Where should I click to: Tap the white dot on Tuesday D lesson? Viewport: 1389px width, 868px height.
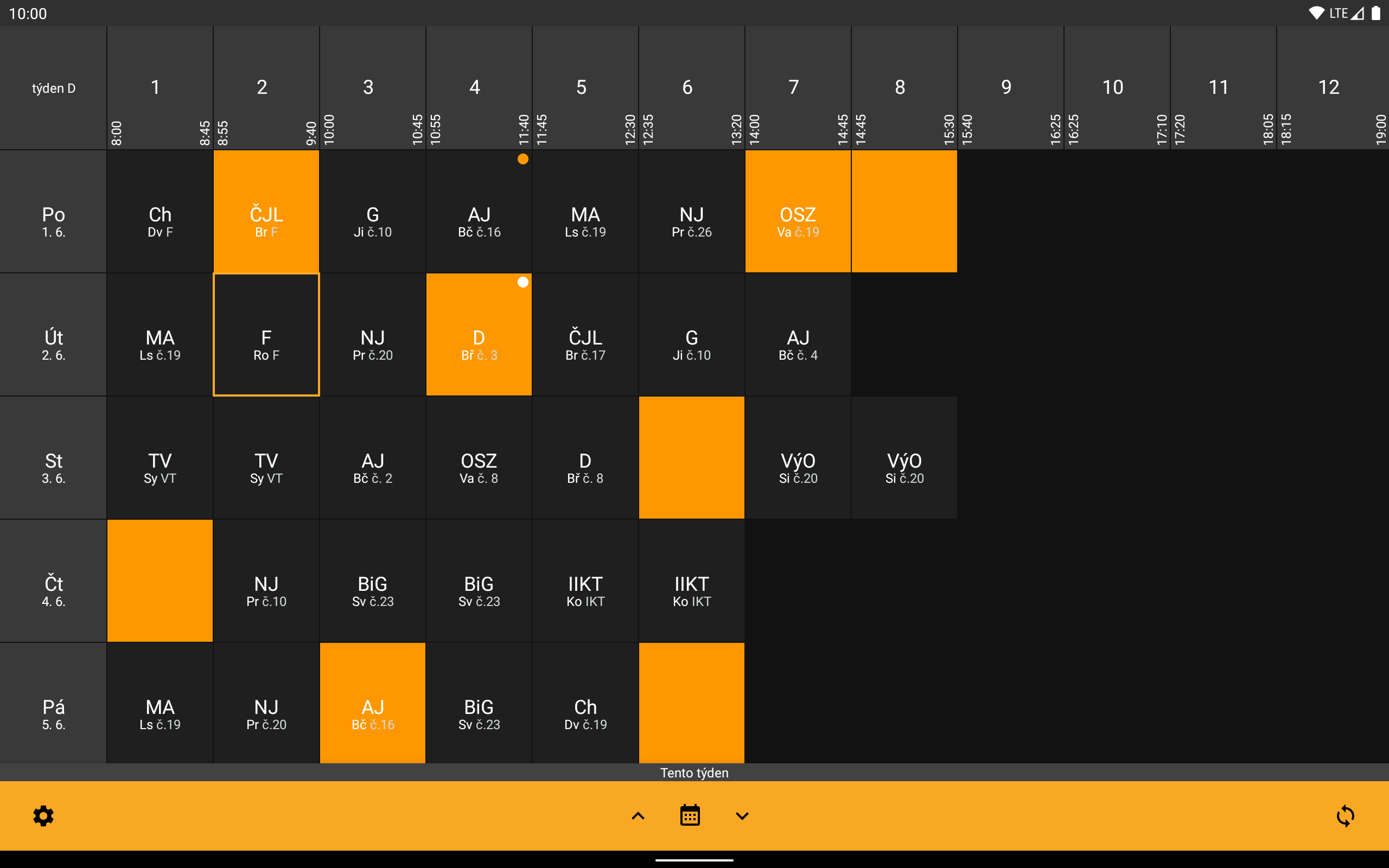point(523,282)
